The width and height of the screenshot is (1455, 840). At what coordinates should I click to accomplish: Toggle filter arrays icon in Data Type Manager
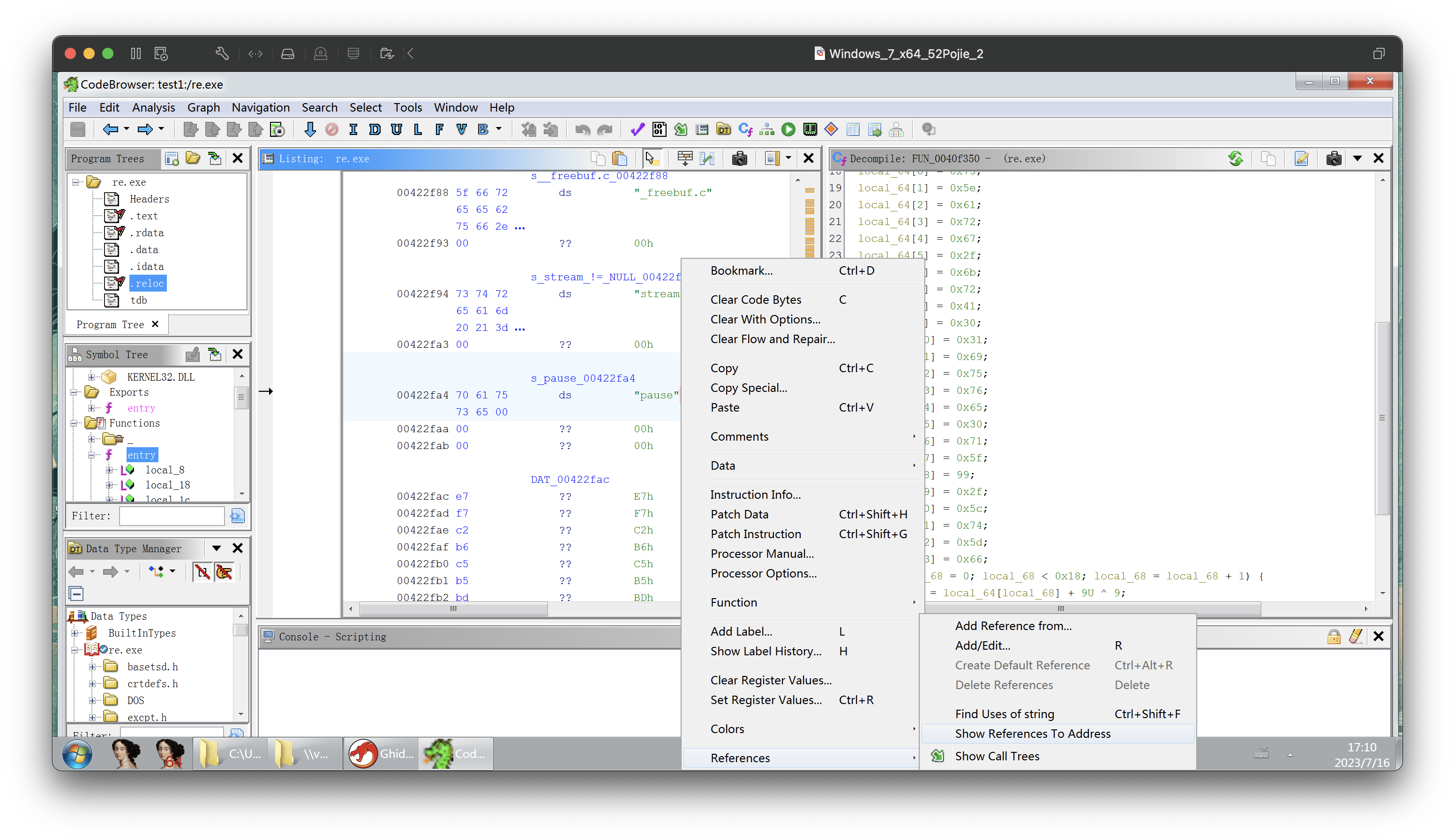[x=202, y=572]
